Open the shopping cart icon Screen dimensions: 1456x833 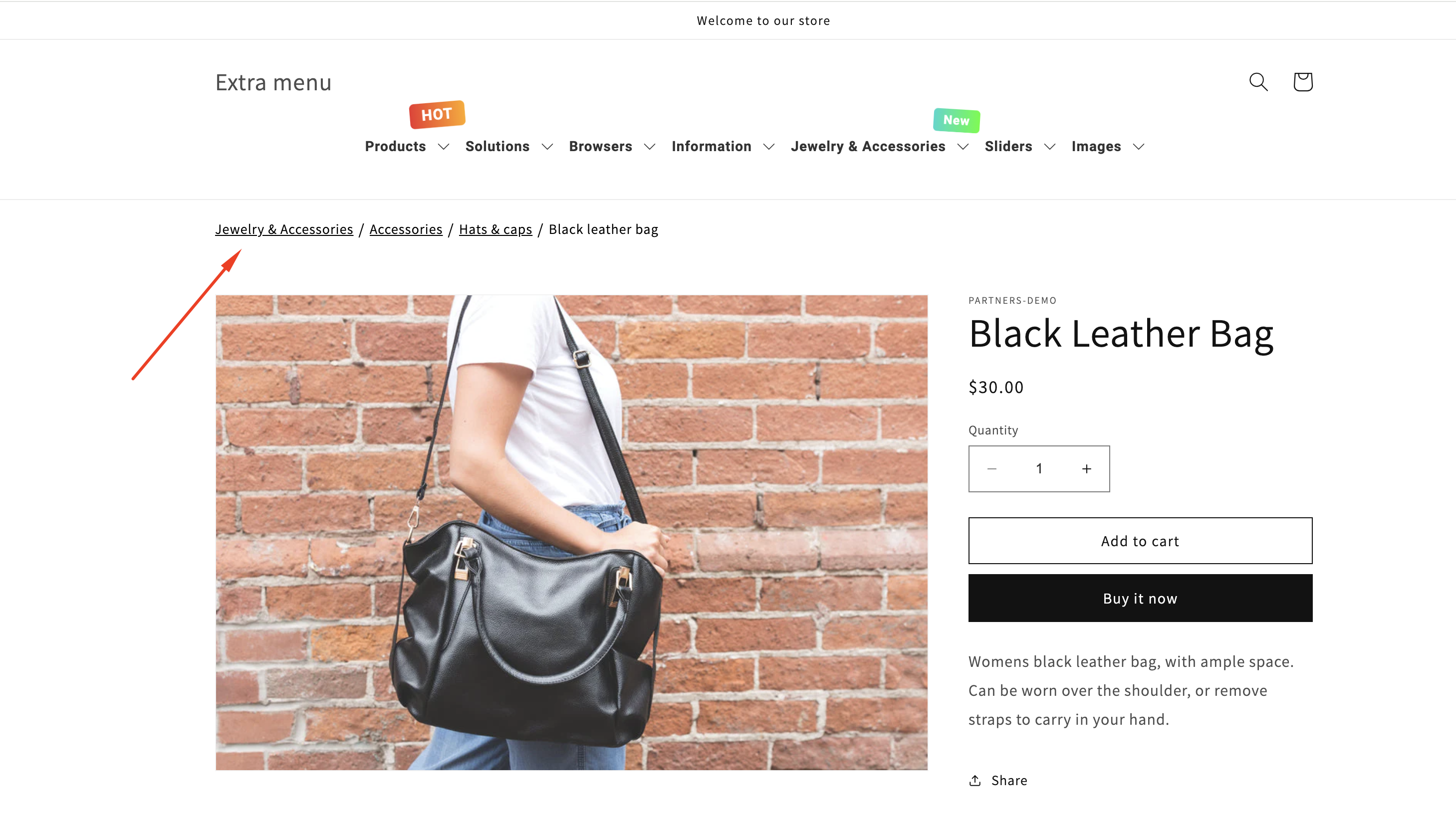click(x=1303, y=82)
